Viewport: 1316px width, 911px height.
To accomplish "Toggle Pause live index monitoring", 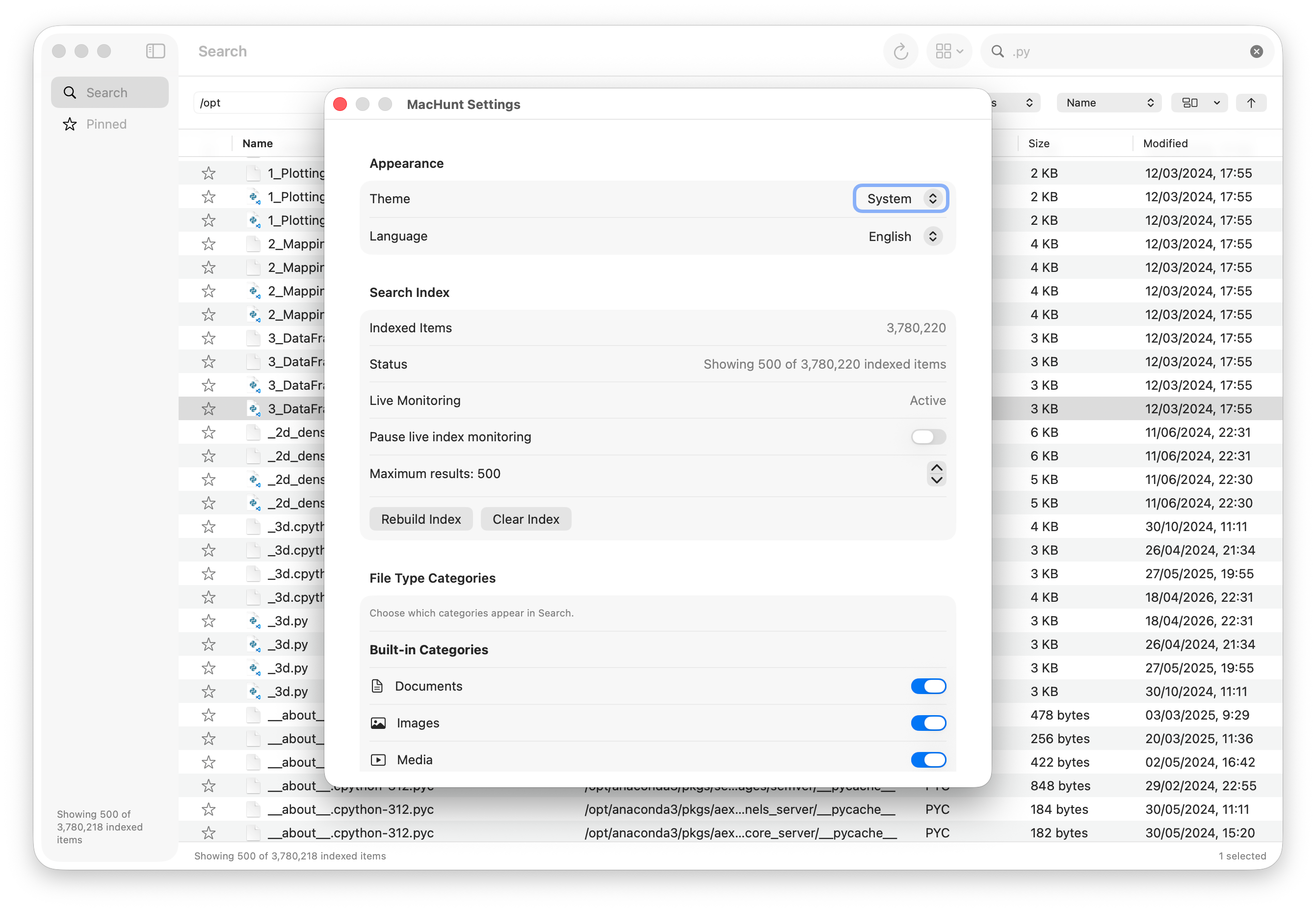I will point(928,437).
